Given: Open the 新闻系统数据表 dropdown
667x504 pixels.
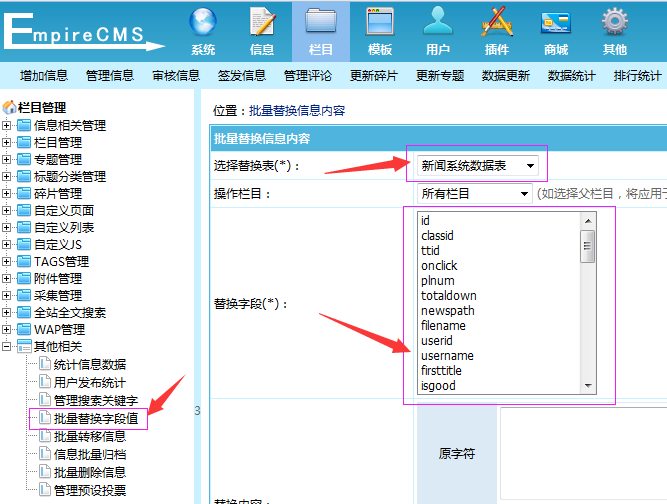Looking at the screenshot, I should [x=478, y=165].
